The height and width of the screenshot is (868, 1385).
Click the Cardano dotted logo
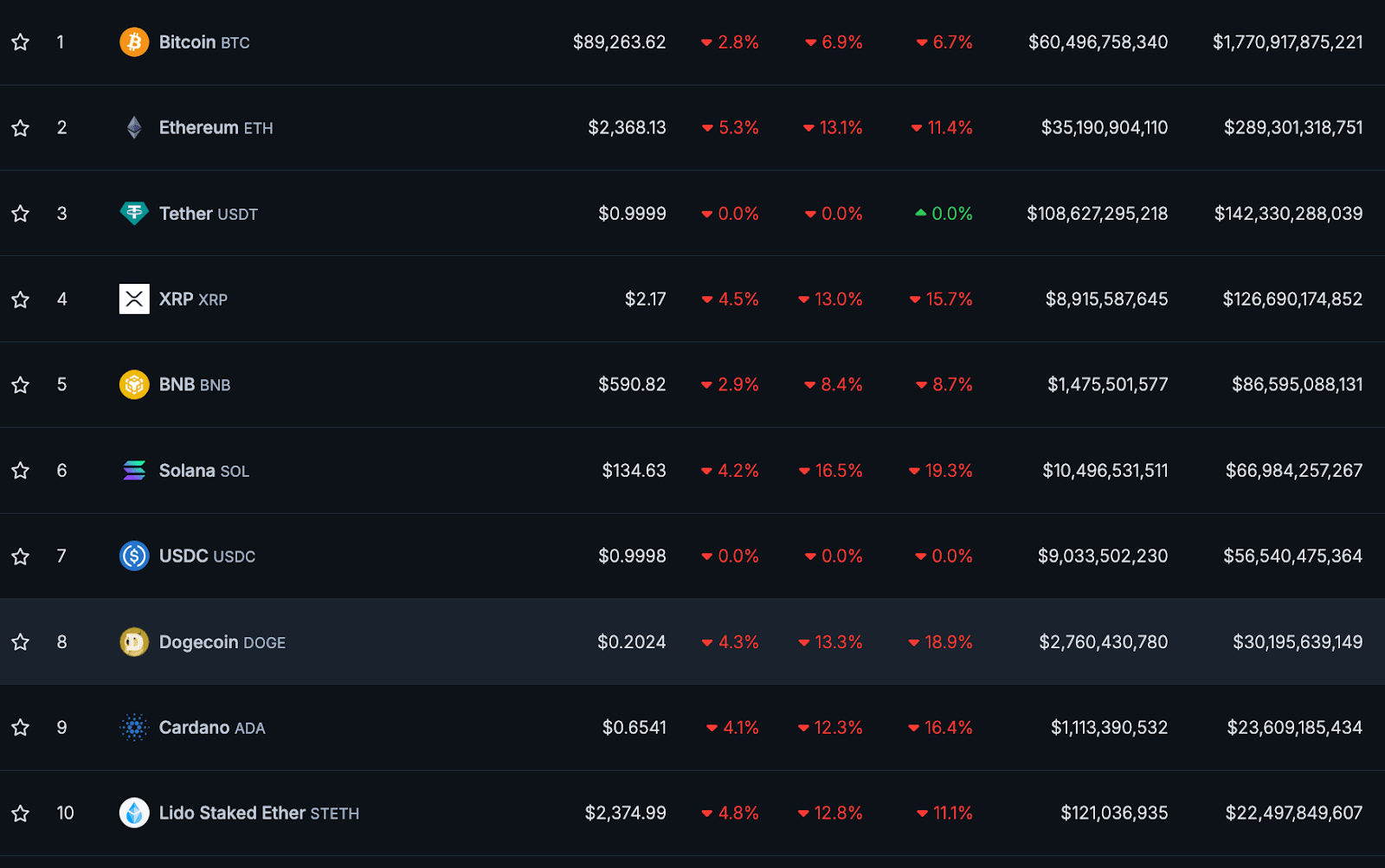pyautogui.click(x=134, y=728)
